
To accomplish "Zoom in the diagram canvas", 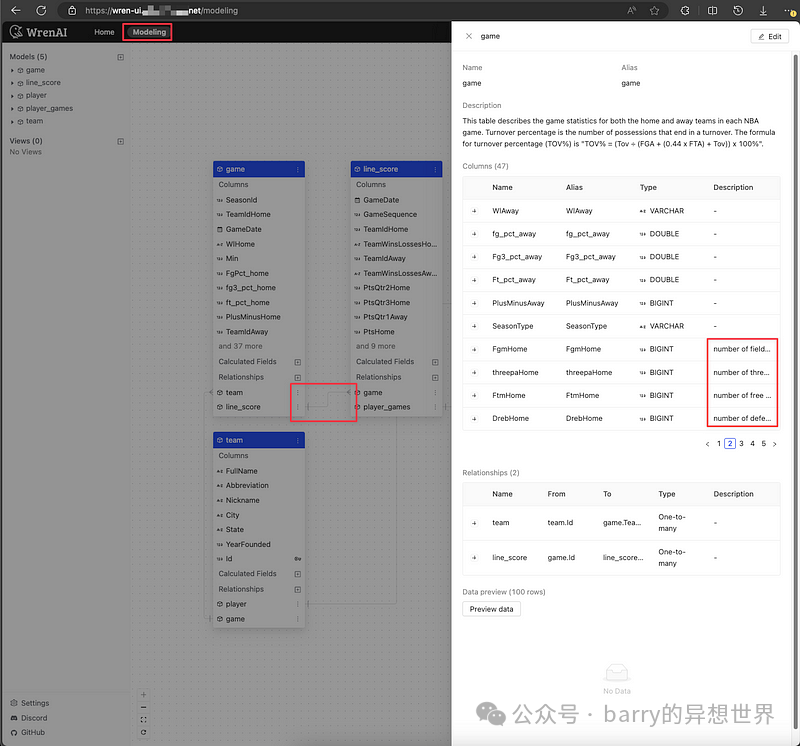I will click(x=143, y=694).
